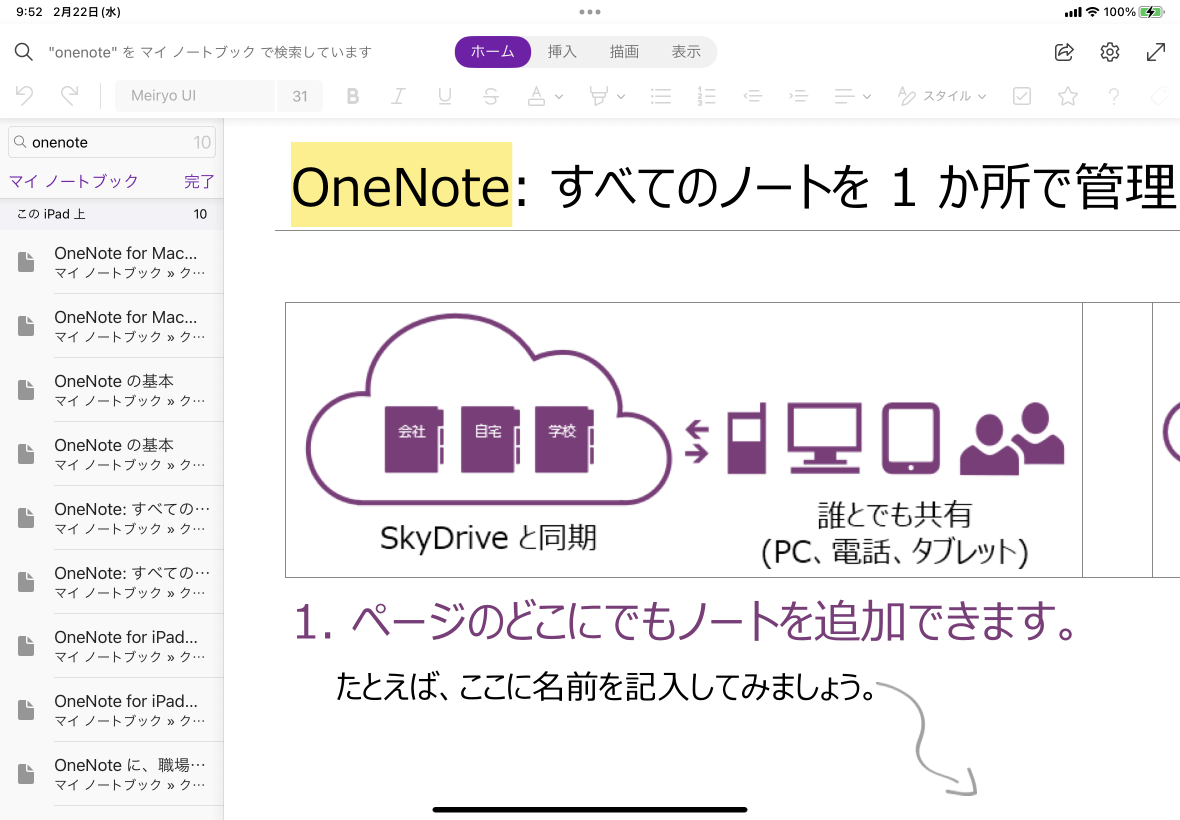Switch to the 描画 tab
1180x820 pixels.
tap(624, 52)
